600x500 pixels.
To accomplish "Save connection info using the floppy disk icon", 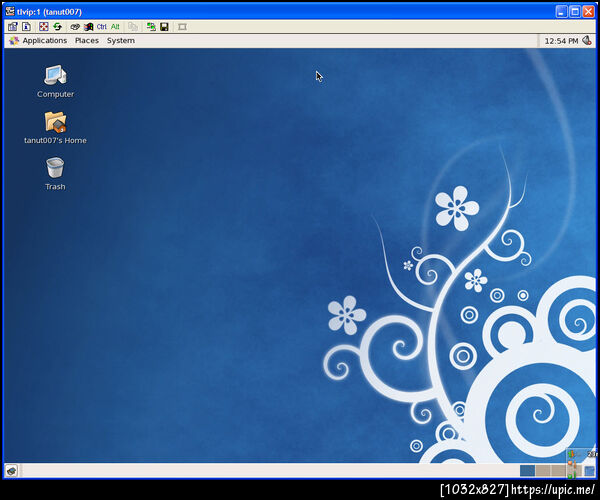I will [x=165, y=27].
